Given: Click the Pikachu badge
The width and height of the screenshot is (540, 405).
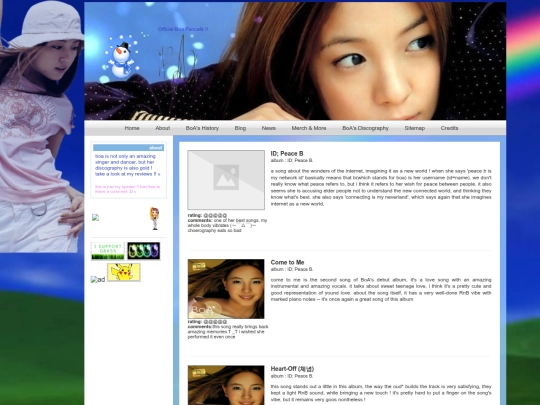Looking at the screenshot, I should (x=124, y=272).
